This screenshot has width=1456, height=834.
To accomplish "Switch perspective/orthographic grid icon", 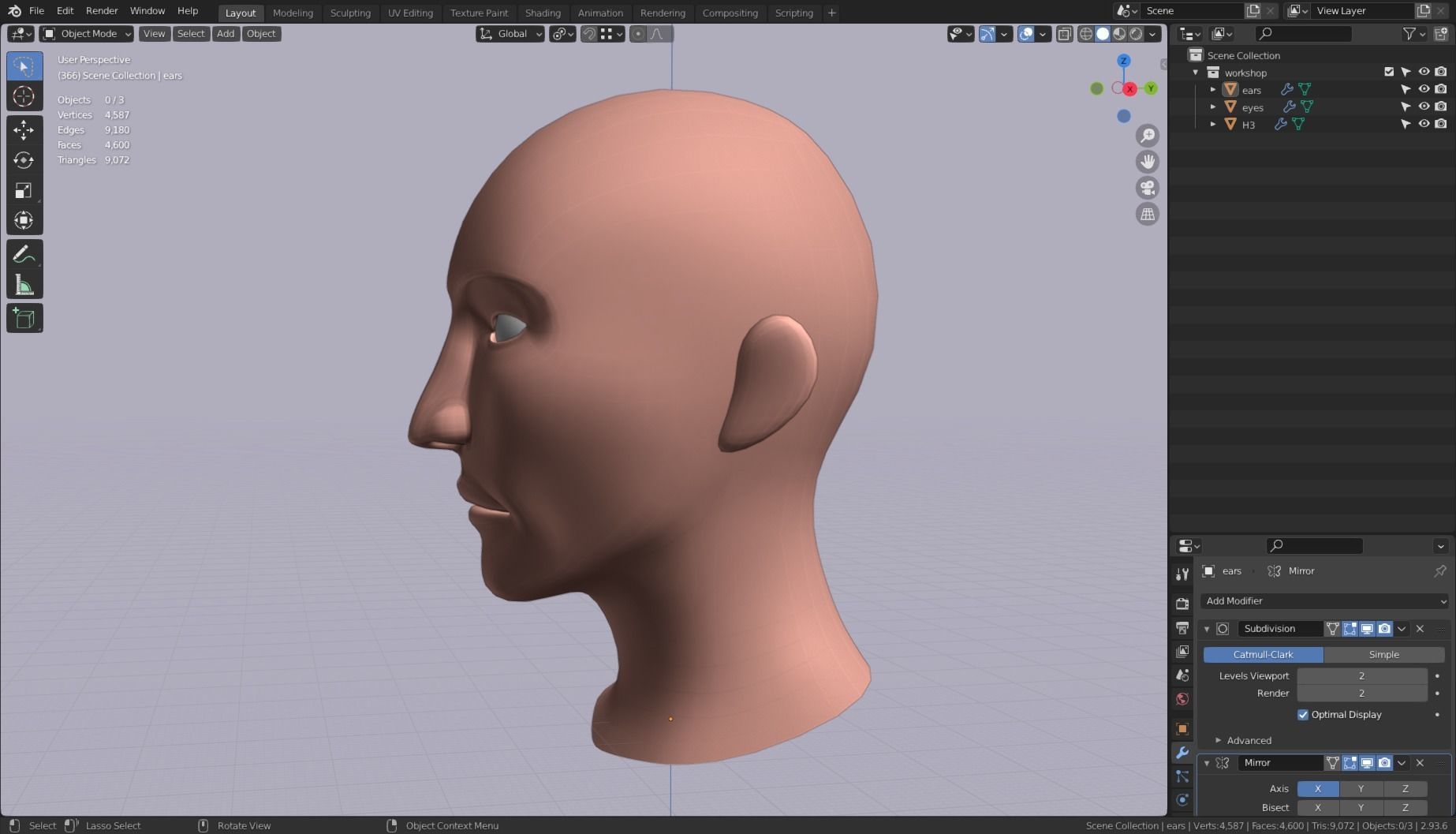I will [1148, 214].
